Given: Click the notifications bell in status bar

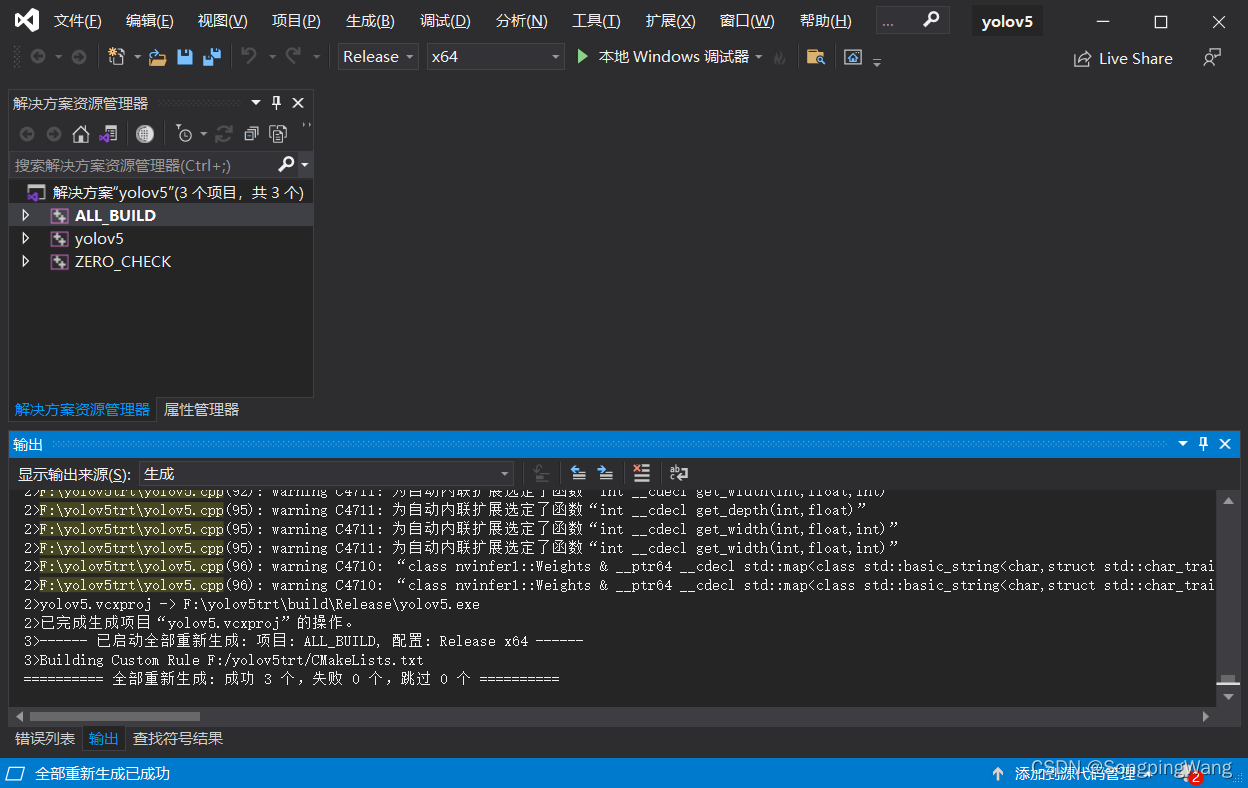Looking at the screenshot, I should (1186, 774).
